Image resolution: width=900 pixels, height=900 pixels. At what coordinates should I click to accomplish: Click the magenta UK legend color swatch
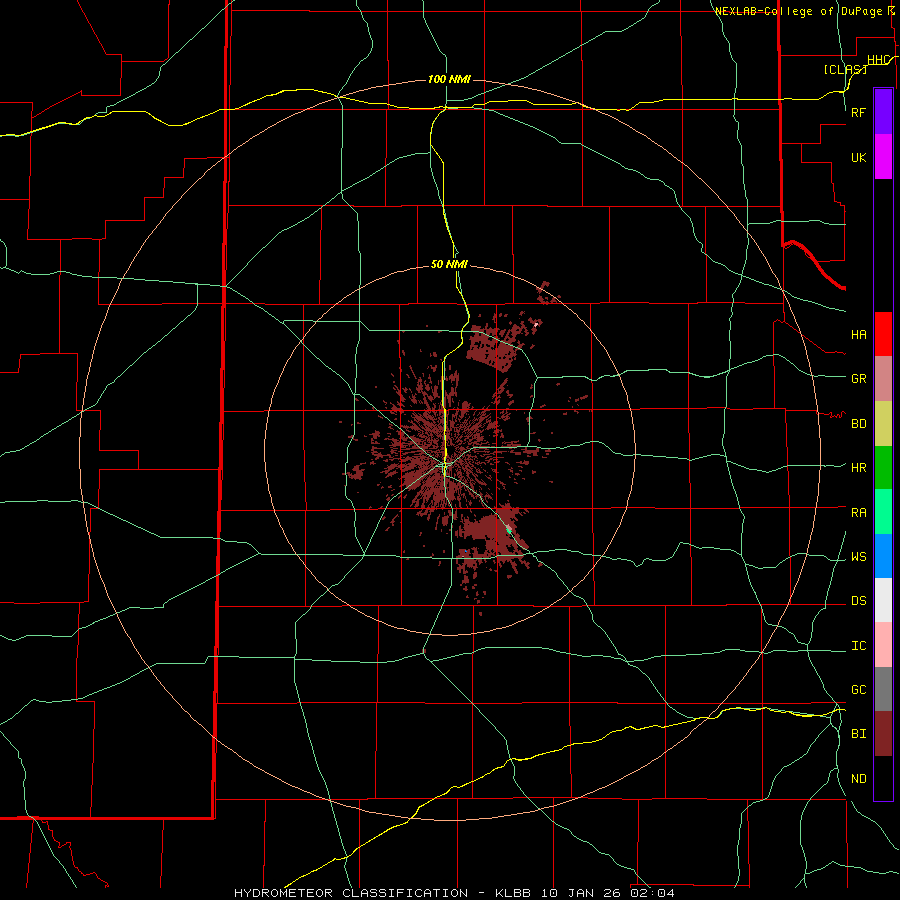(883, 157)
